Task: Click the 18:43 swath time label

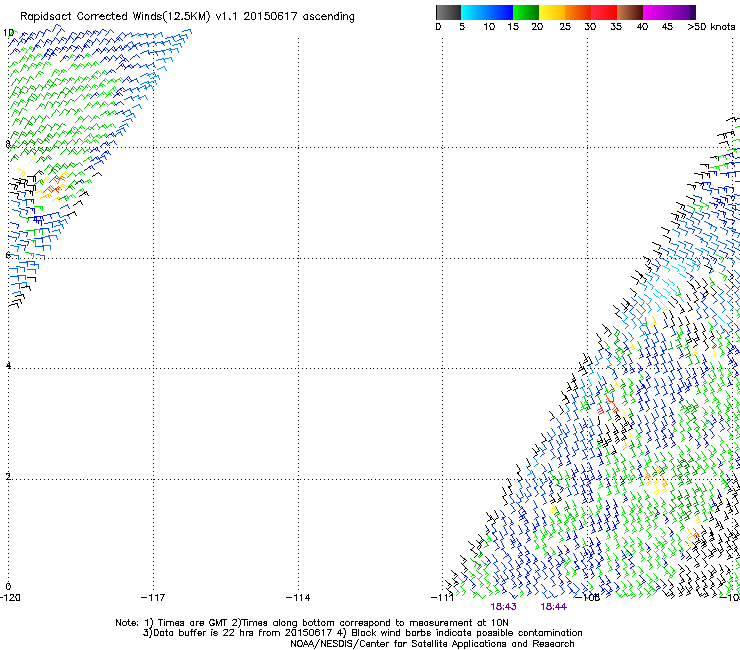Action: (503, 607)
